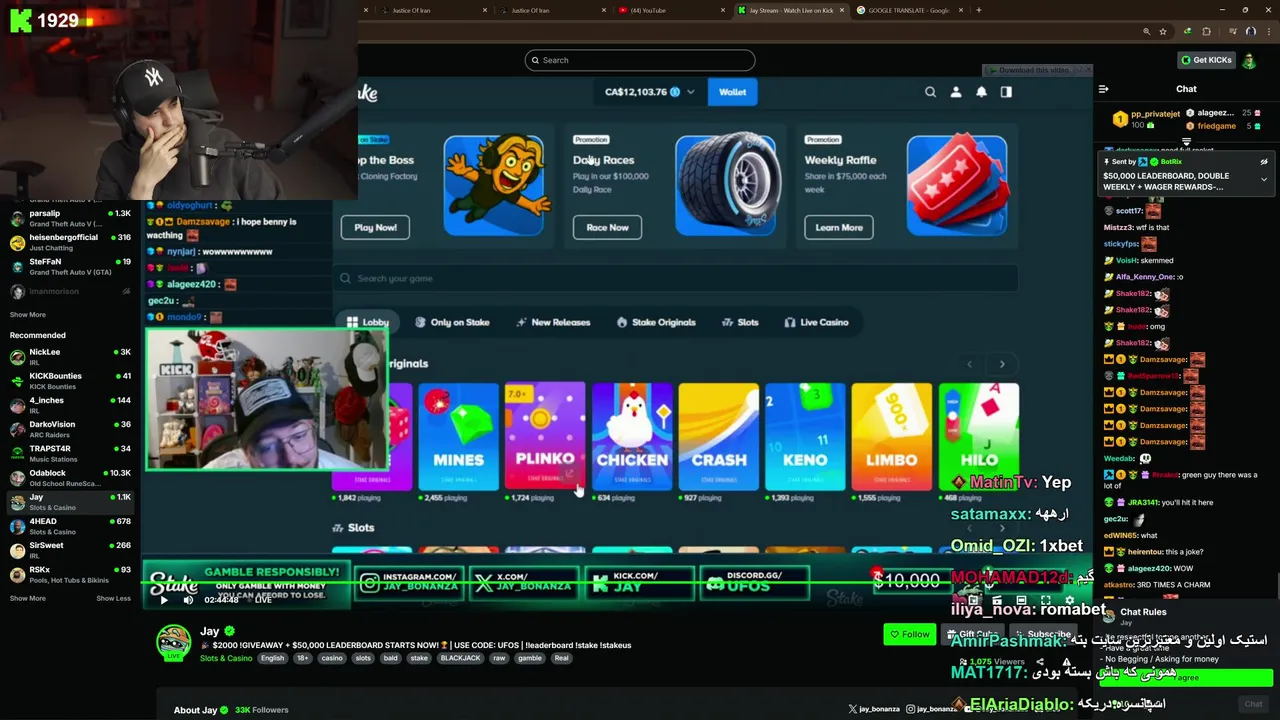Open RSKx recommended channel
1280x720 pixels.
70,575
